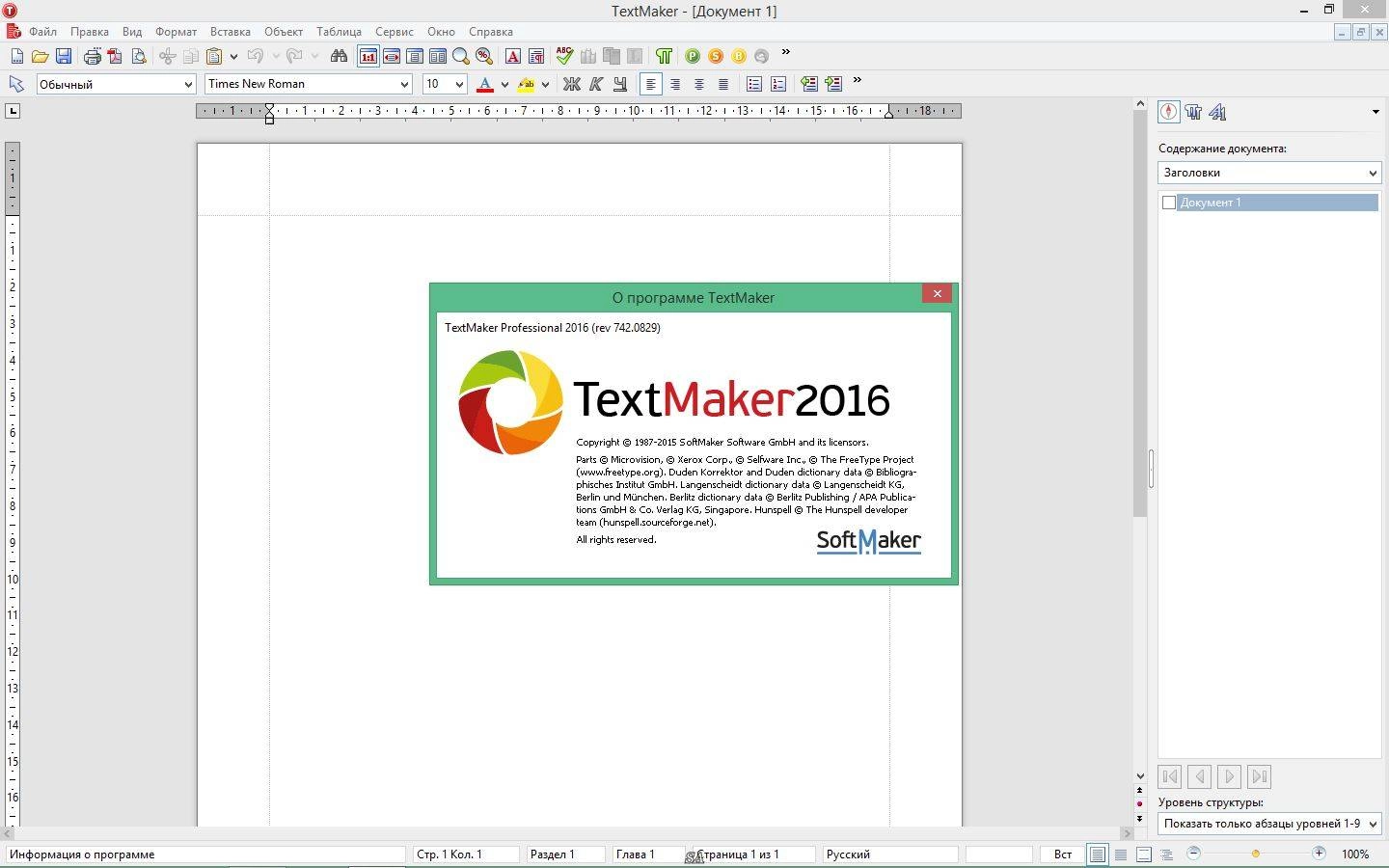Open the Times New Roman font dropdown
This screenshot has width=1389, height=868.
[x=404, y=84]
